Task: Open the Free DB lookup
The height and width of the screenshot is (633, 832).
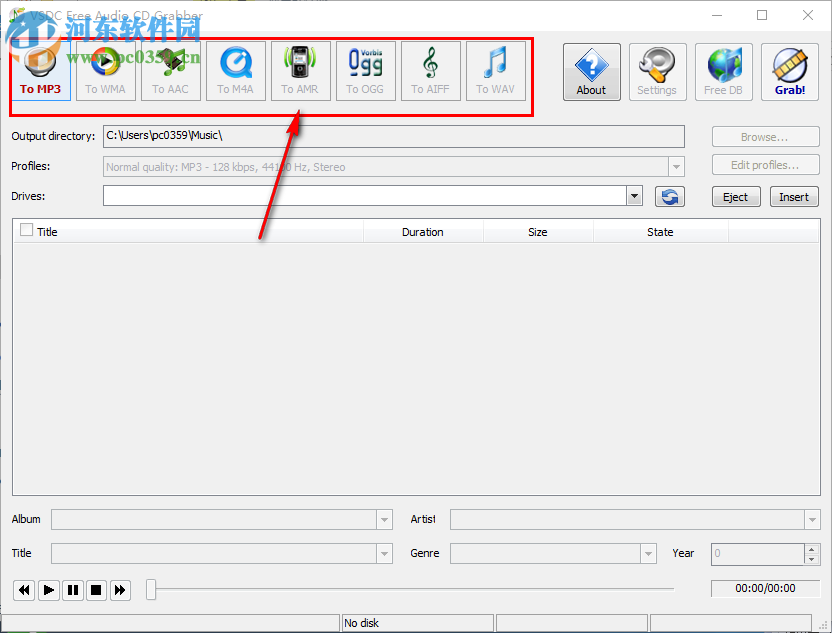Action: point(723,71)
